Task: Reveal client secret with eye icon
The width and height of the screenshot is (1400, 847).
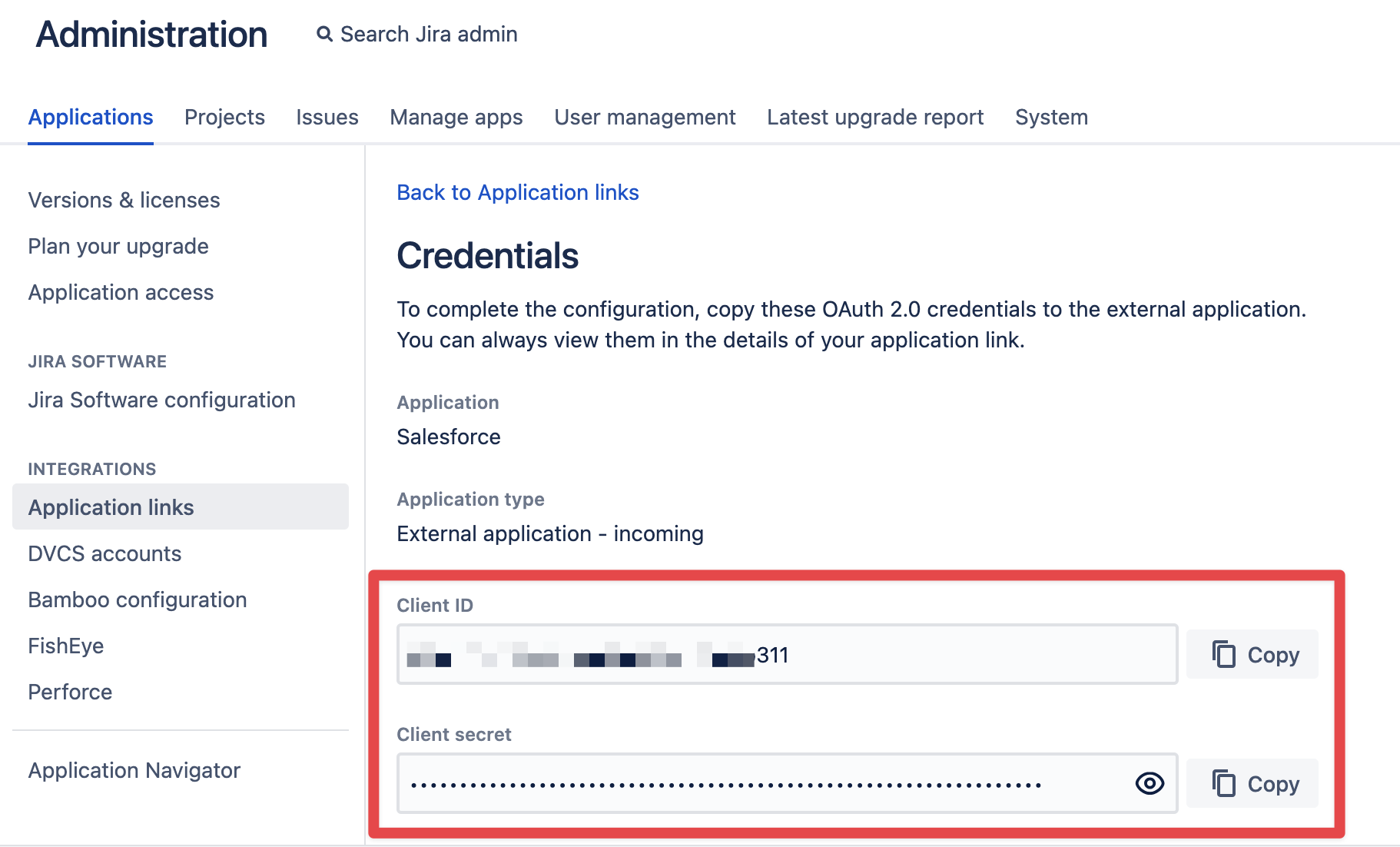Action: coord(1149,783)
